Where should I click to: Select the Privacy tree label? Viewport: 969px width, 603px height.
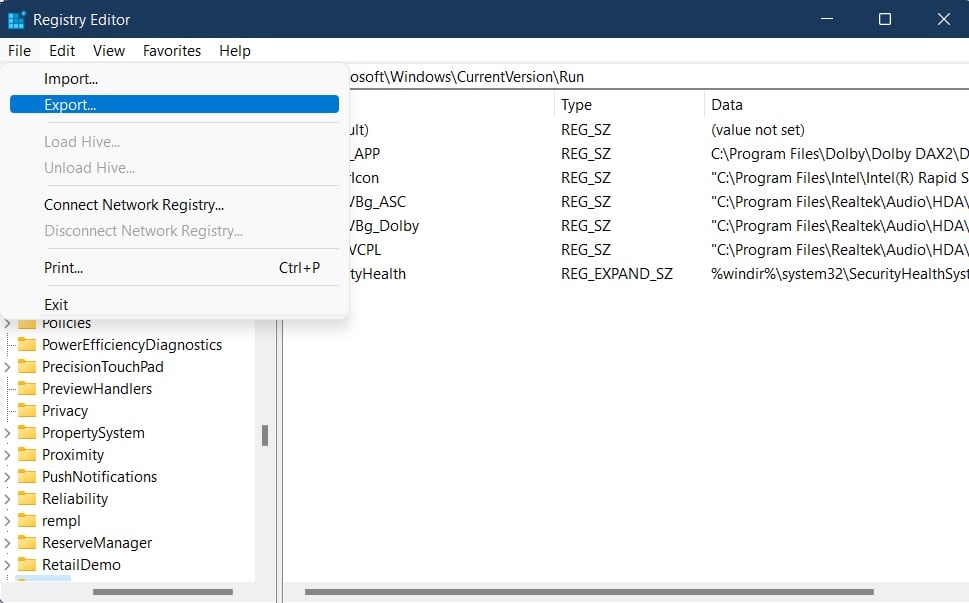click(65, 411)
